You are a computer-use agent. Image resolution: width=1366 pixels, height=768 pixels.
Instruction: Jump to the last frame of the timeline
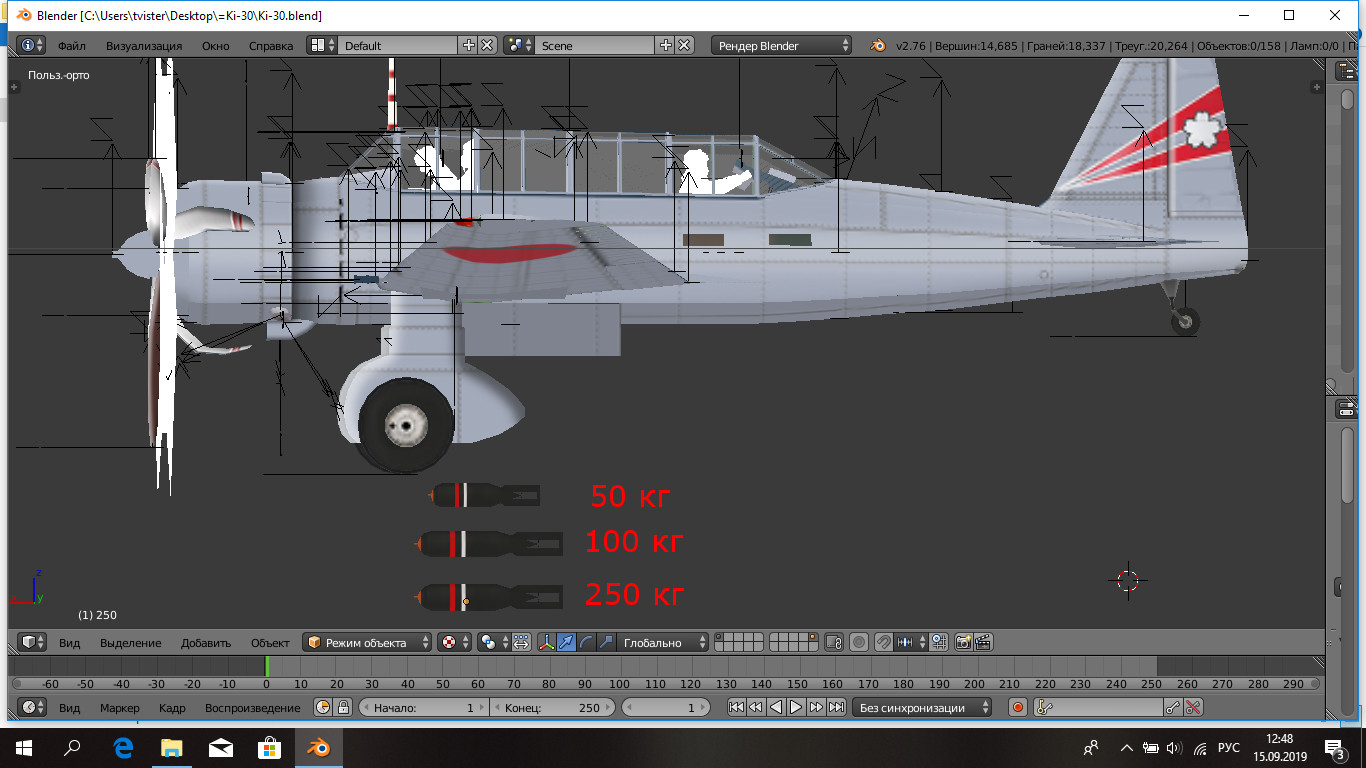[x=836, y=707]
